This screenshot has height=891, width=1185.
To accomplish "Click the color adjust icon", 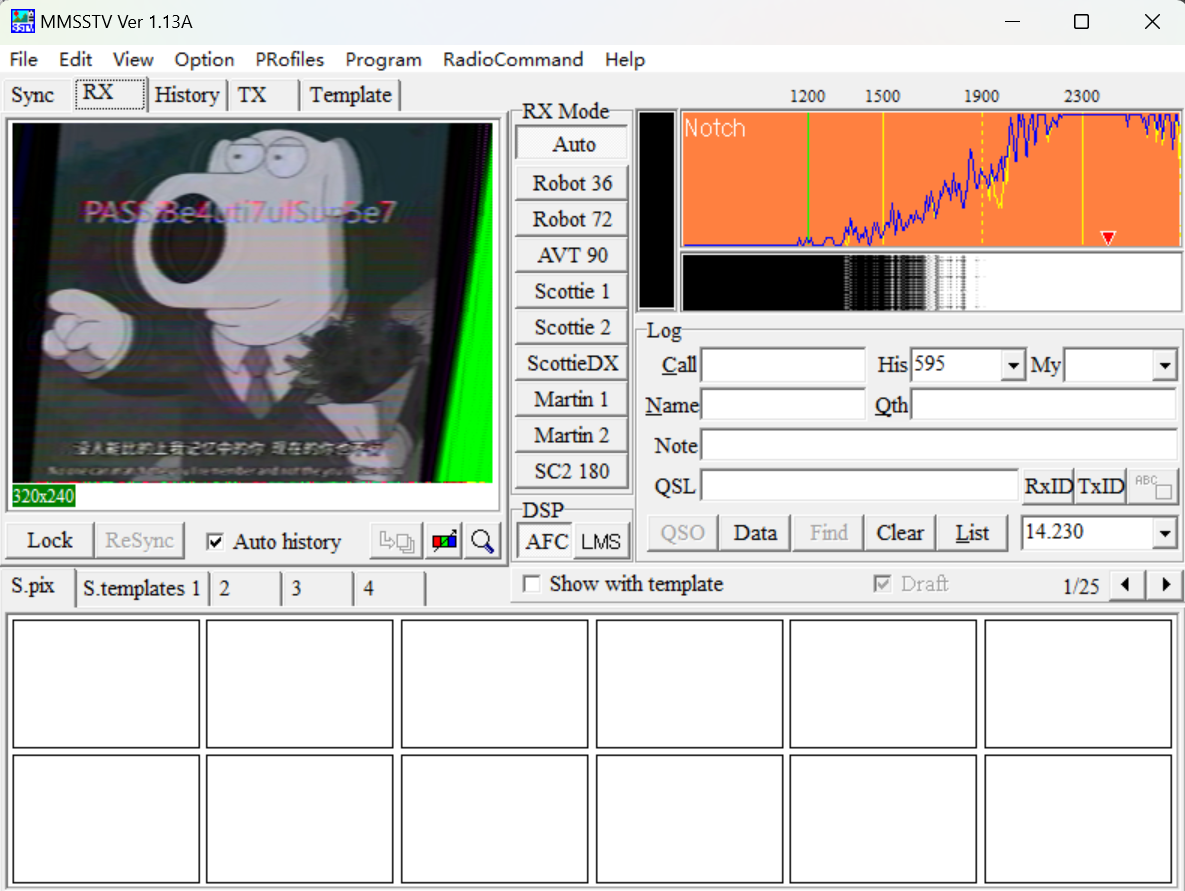I will tap(444, 541).
